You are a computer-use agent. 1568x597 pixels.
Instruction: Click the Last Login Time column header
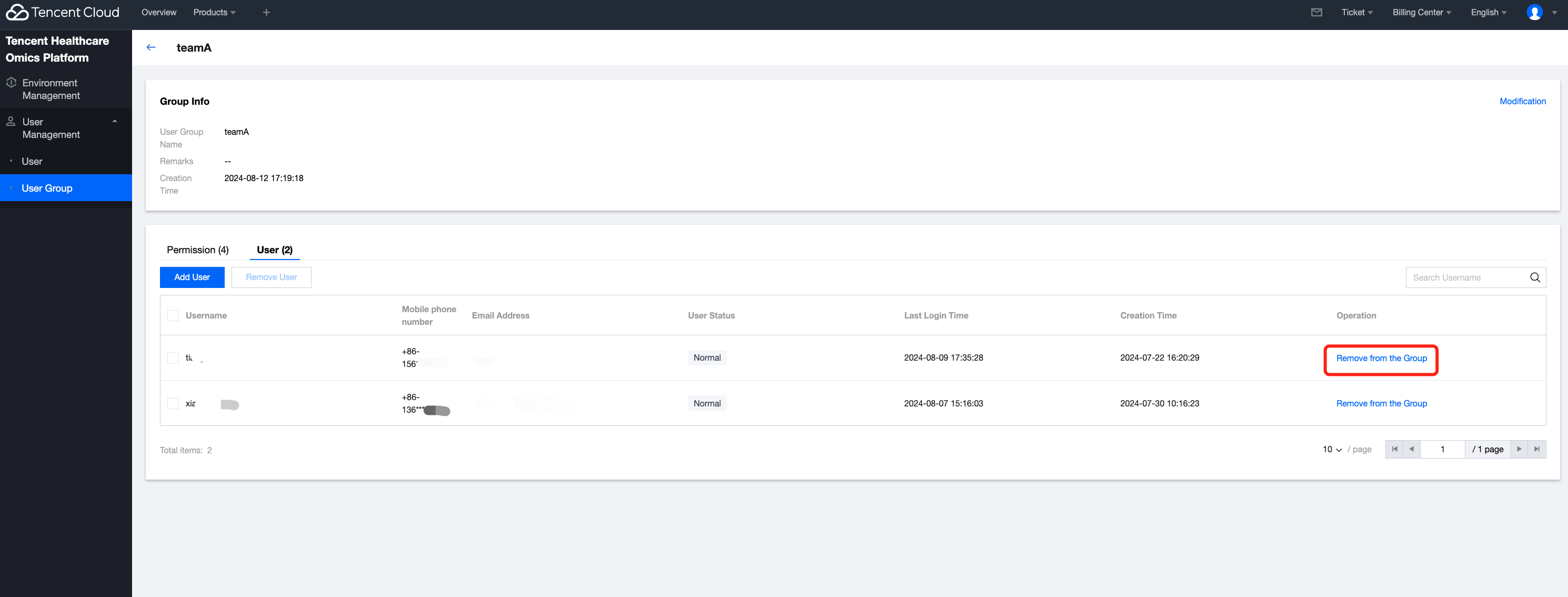point(936,315)
